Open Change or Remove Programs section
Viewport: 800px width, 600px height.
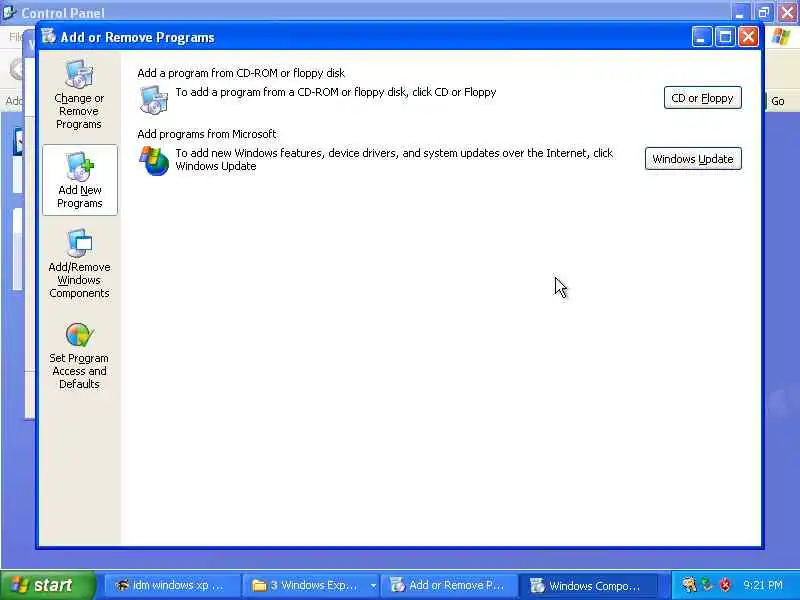pyautogui.click(x=79, y=94)
